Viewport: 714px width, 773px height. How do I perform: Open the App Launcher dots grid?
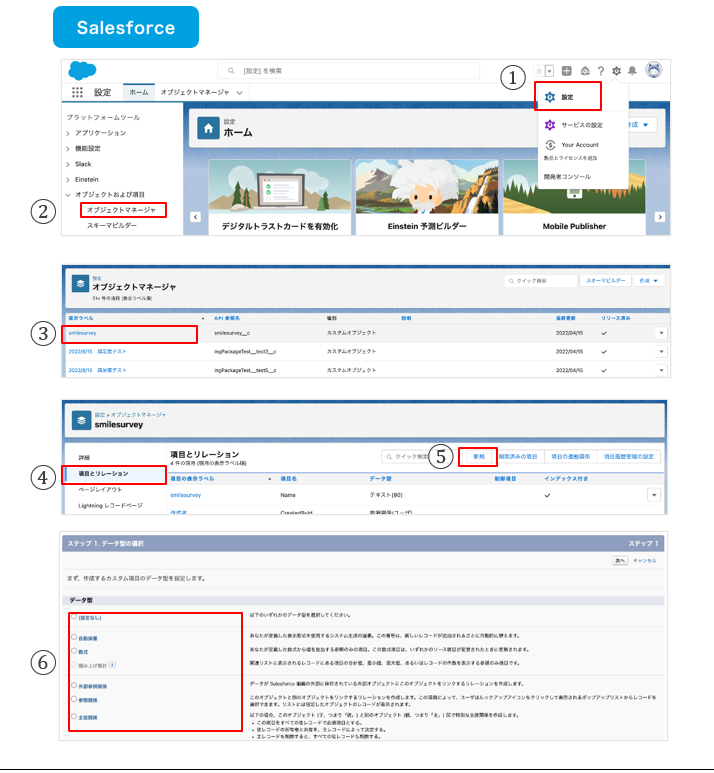pos(77,92)
